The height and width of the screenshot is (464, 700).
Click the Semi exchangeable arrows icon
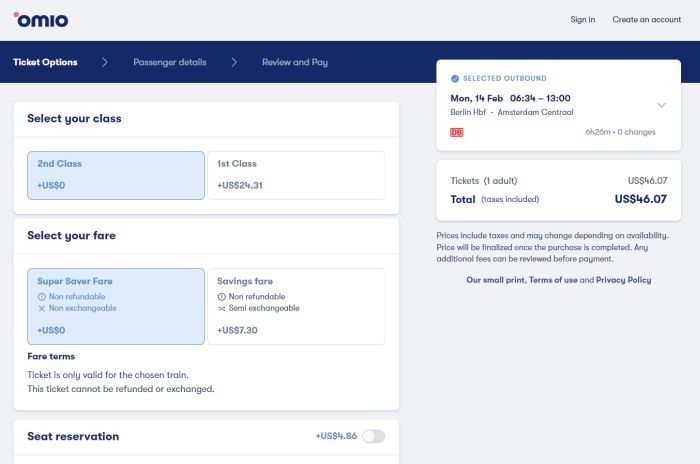pyautogui.click(x=221, y=308)
